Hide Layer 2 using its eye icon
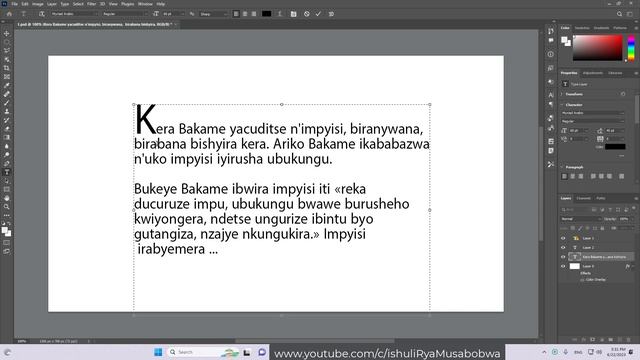This screenshot has height=360, width=640. pos(563,247)
